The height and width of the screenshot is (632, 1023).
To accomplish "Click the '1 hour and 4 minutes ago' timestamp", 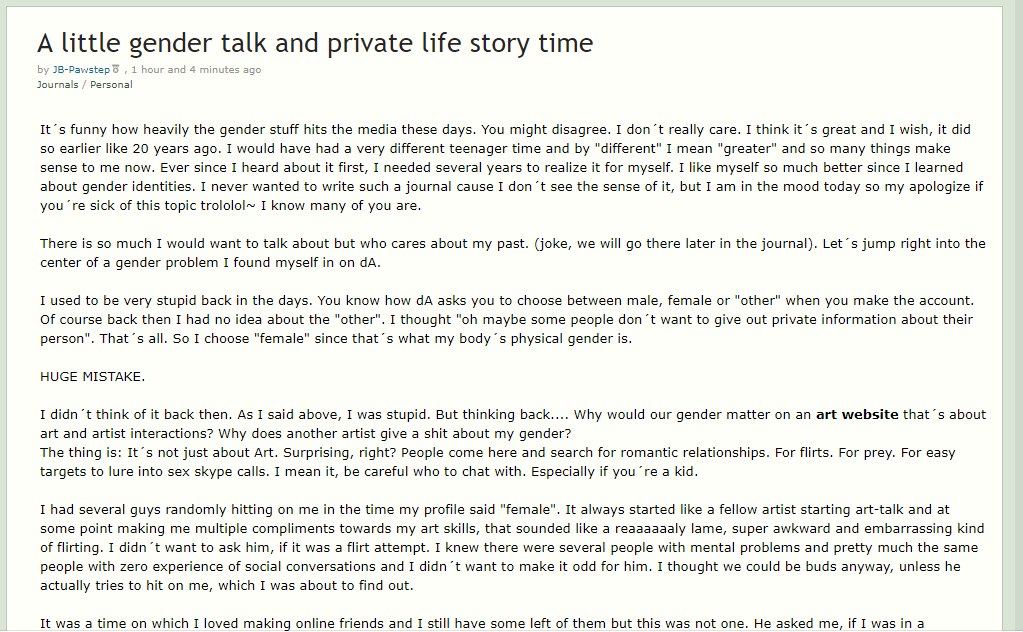I will tap(196, 70).
